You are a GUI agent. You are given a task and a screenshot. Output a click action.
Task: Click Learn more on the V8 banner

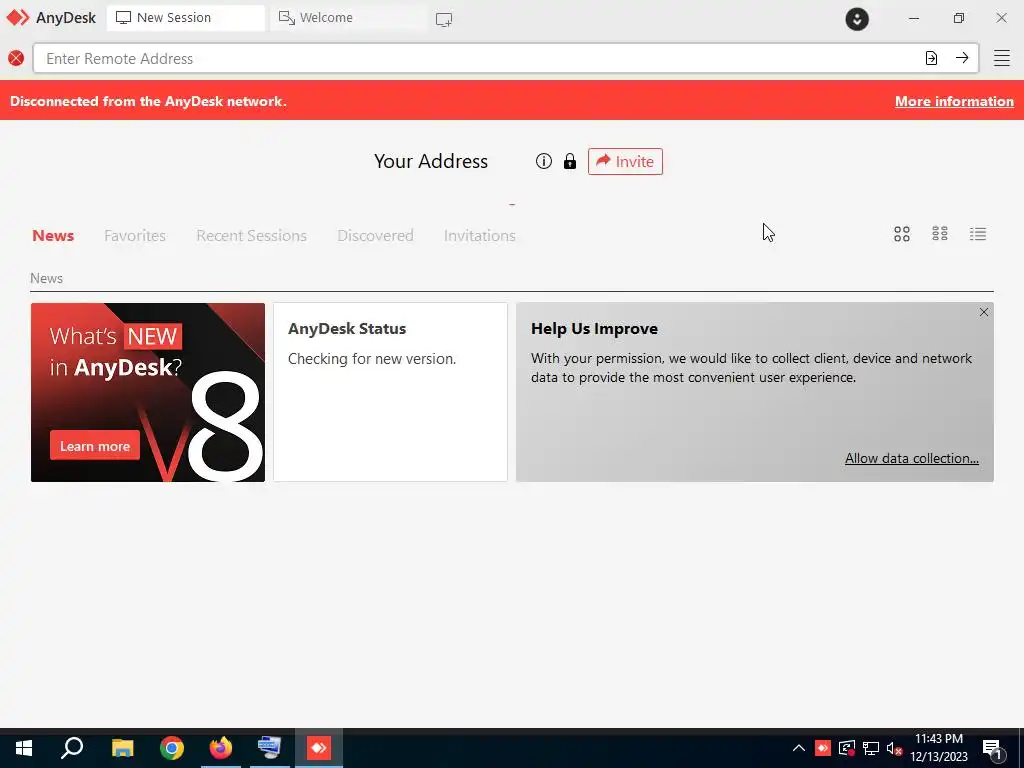point(95,446)
